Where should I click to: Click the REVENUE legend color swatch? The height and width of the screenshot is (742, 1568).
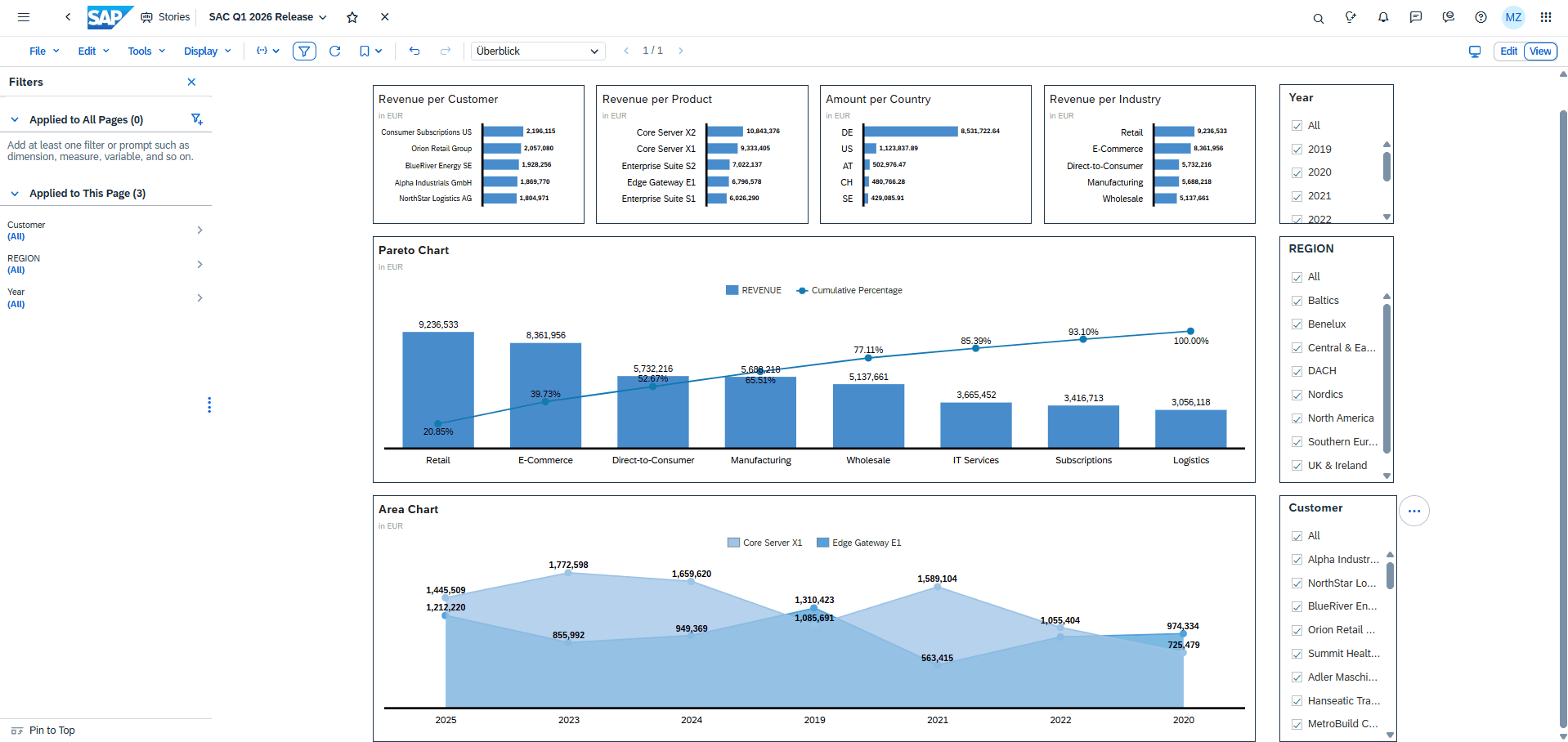coord(732,291)
